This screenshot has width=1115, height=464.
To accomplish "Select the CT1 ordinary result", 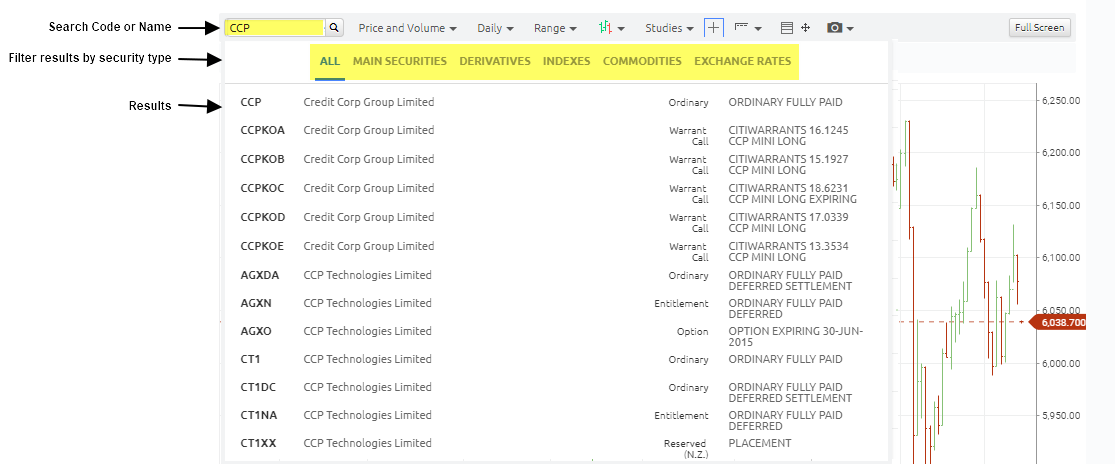I will tap(556, 360).
